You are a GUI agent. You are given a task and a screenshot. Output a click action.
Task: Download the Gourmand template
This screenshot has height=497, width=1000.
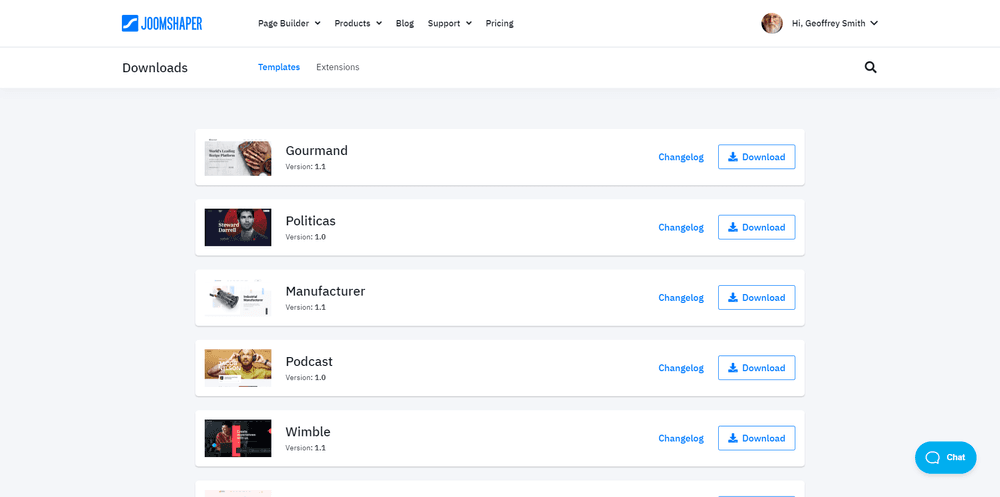point(756,157)
